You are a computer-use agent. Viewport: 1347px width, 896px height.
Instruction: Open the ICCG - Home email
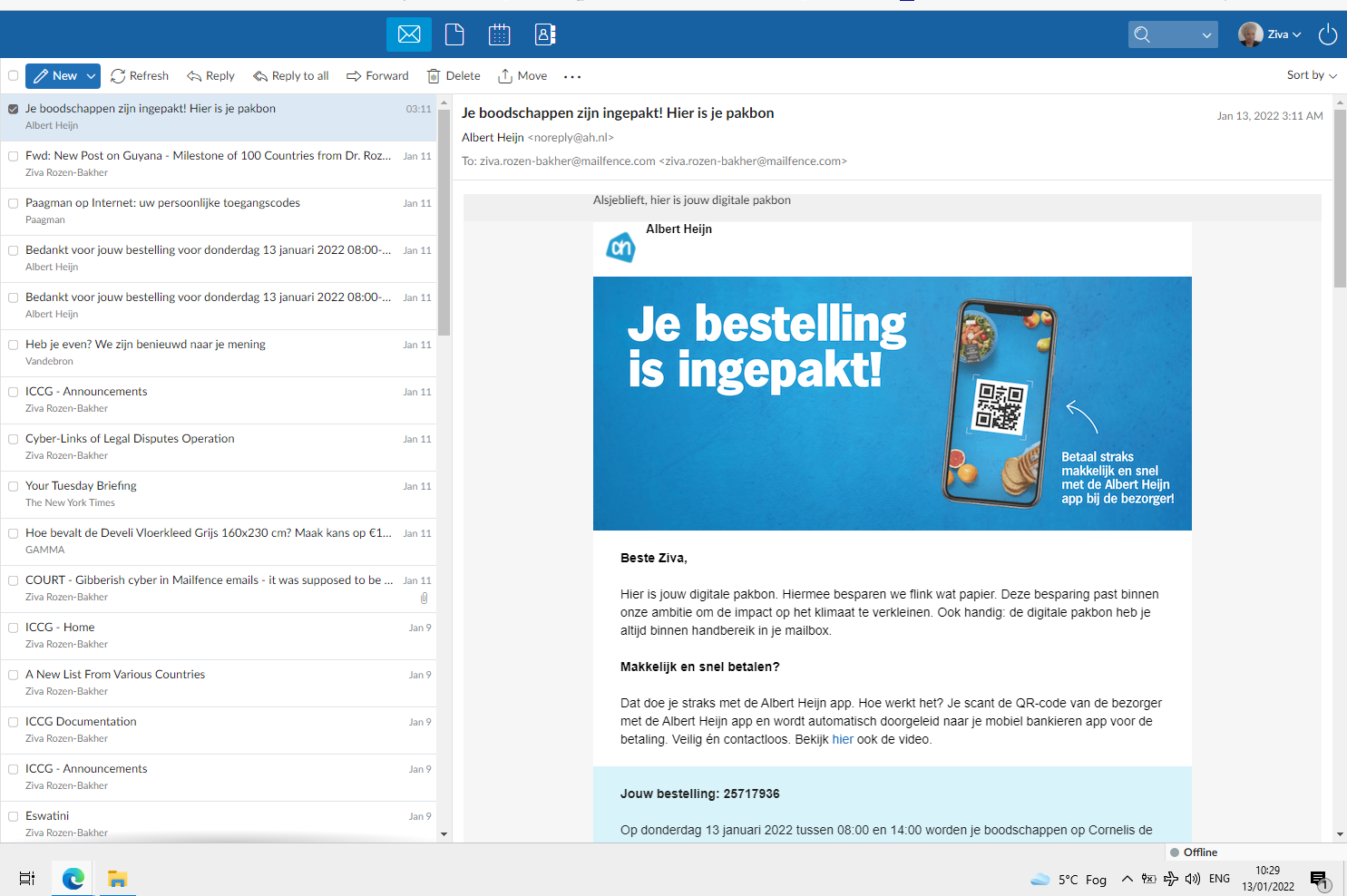[x=219, y=636]
